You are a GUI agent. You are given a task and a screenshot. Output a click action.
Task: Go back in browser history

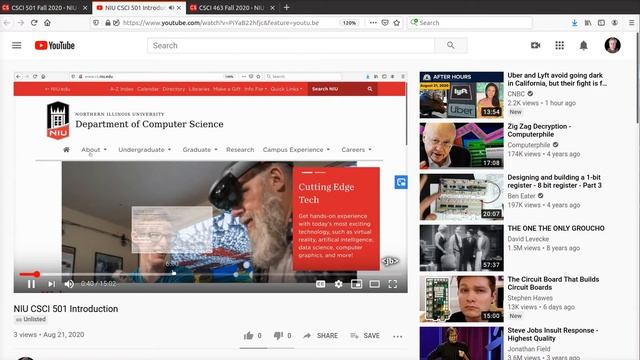point(7,23)
